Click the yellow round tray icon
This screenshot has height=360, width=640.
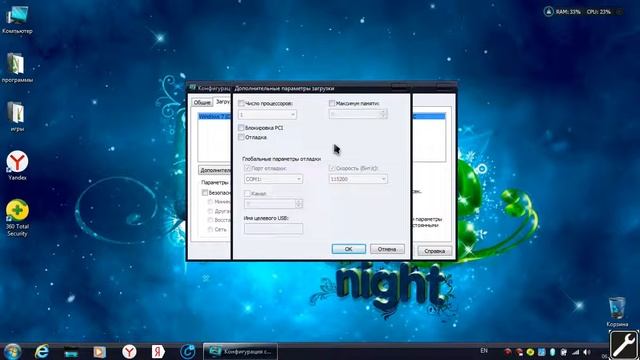pyautogui.click(x=530, y=352)
